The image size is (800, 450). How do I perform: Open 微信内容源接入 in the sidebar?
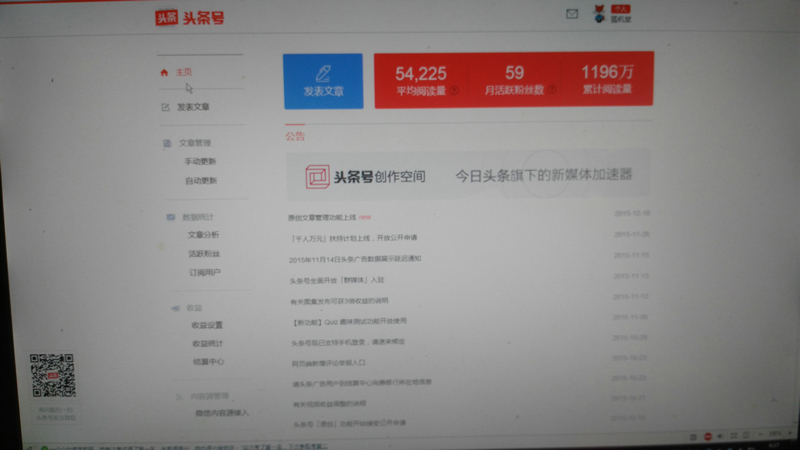tap(222, 413)
